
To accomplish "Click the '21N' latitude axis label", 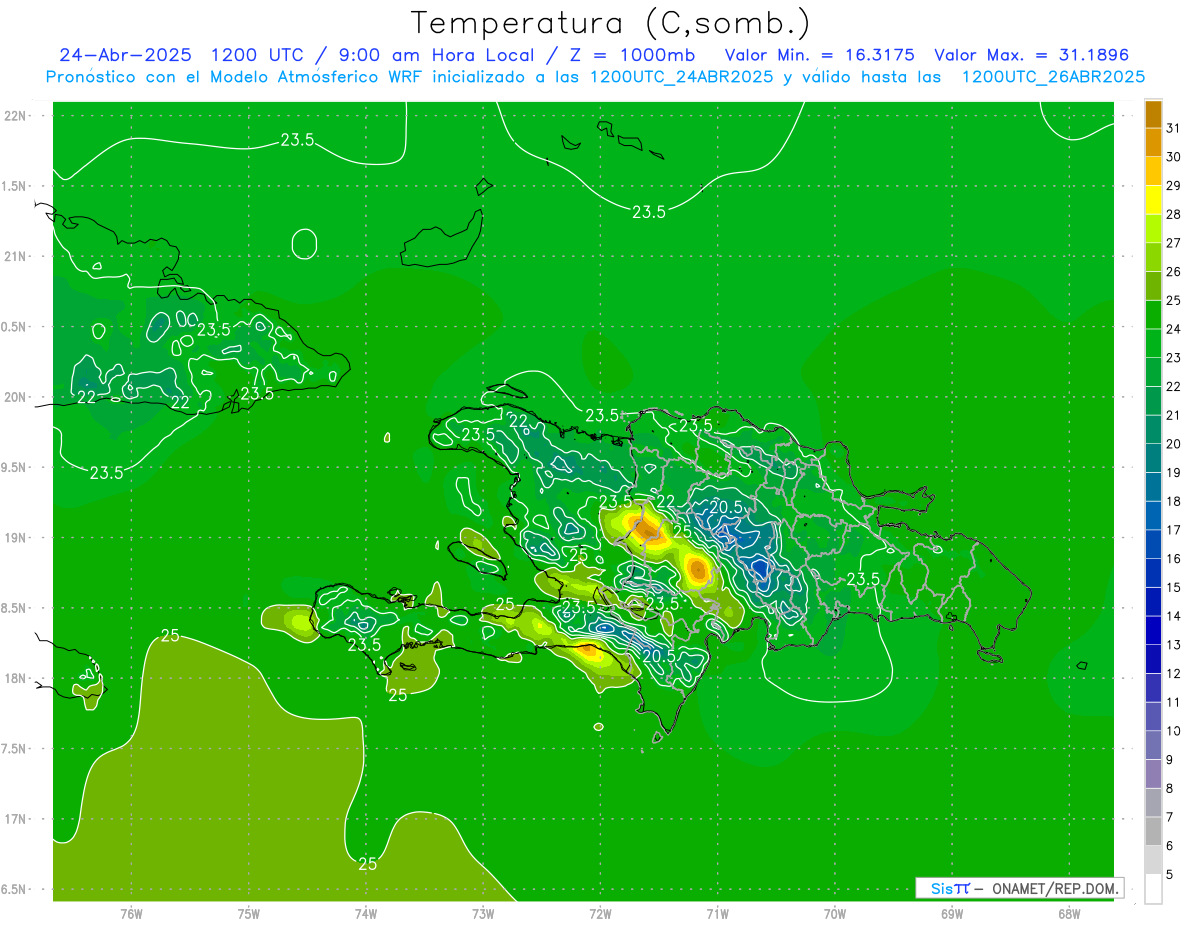I will click(16, 256).
